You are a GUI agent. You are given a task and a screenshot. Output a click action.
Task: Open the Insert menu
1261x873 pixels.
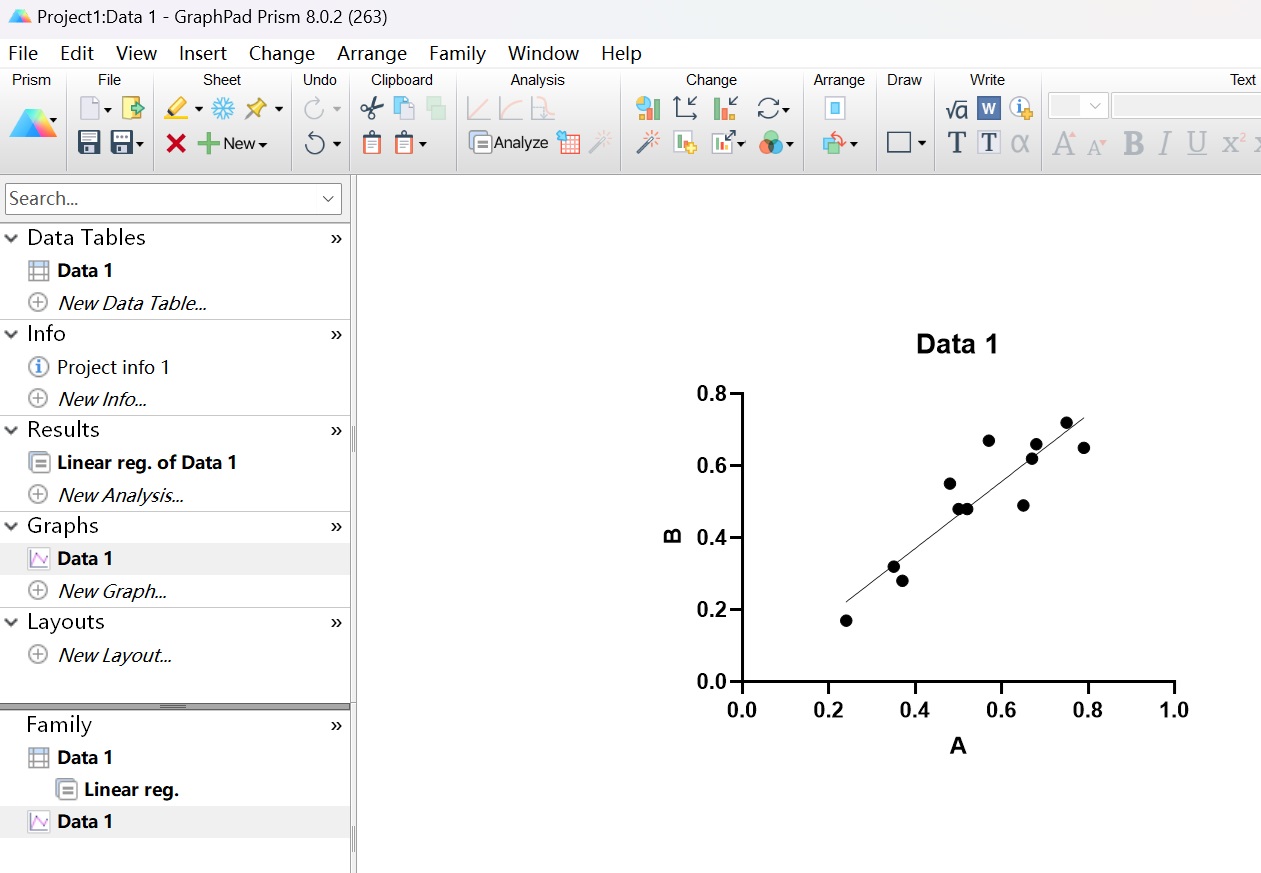click(x=203, y=54)
